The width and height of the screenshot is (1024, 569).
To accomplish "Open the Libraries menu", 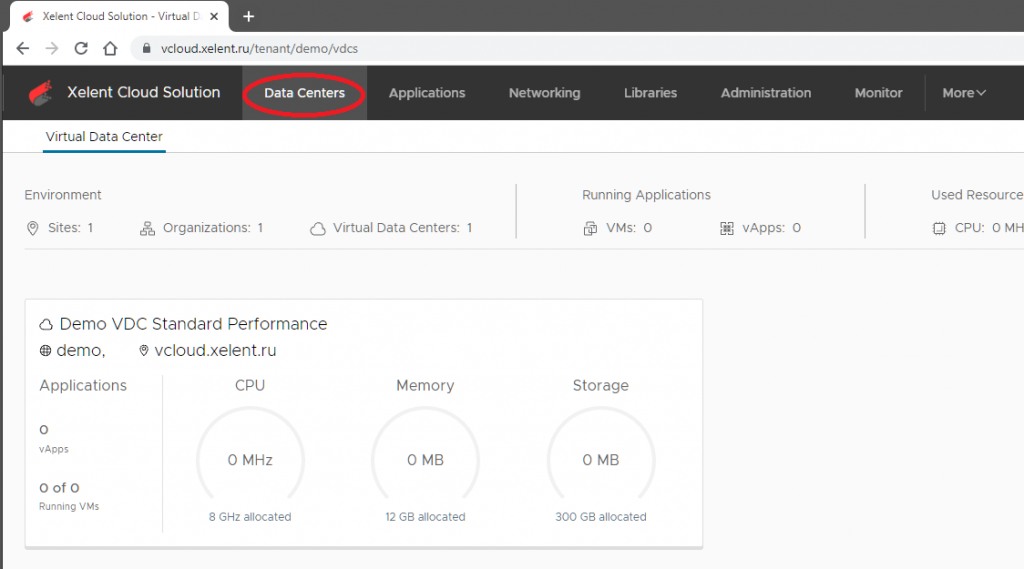I will (650, 93).
